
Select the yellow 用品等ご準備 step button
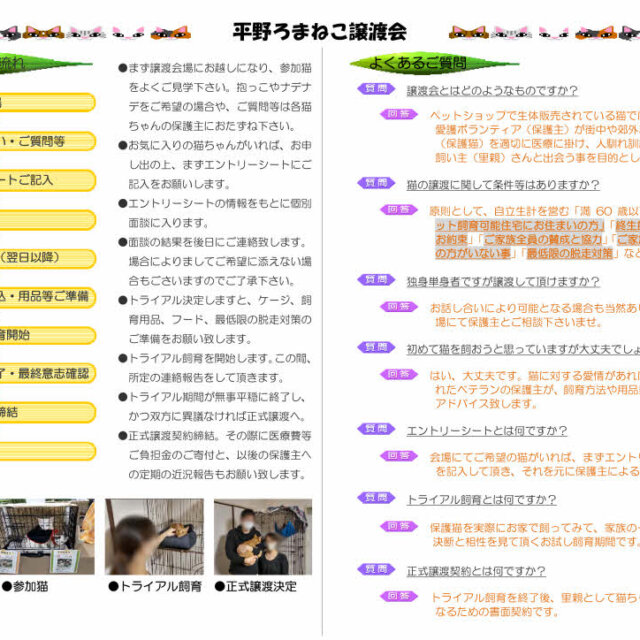[50, 297]
